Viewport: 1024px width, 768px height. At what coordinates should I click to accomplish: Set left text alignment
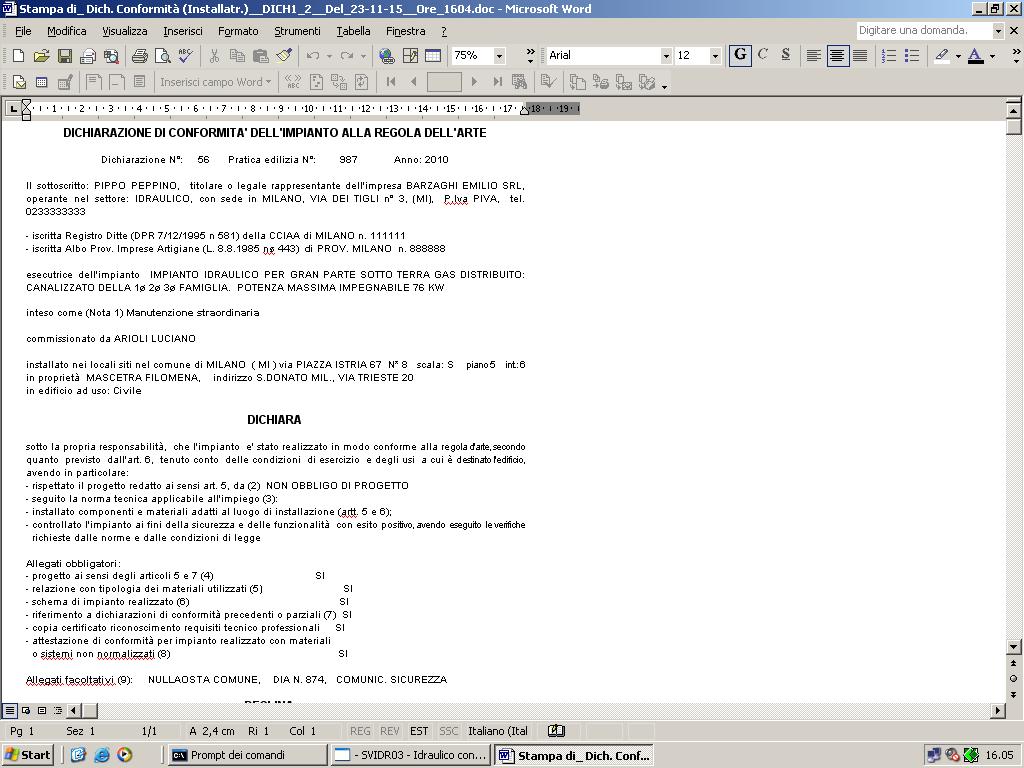pyautogui.click(x=814, y=56)
